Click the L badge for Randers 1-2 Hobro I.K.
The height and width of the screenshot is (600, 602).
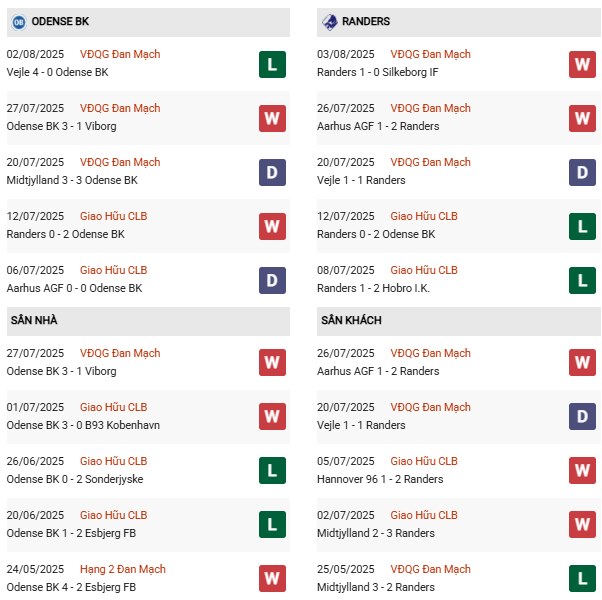click(582, 280)
